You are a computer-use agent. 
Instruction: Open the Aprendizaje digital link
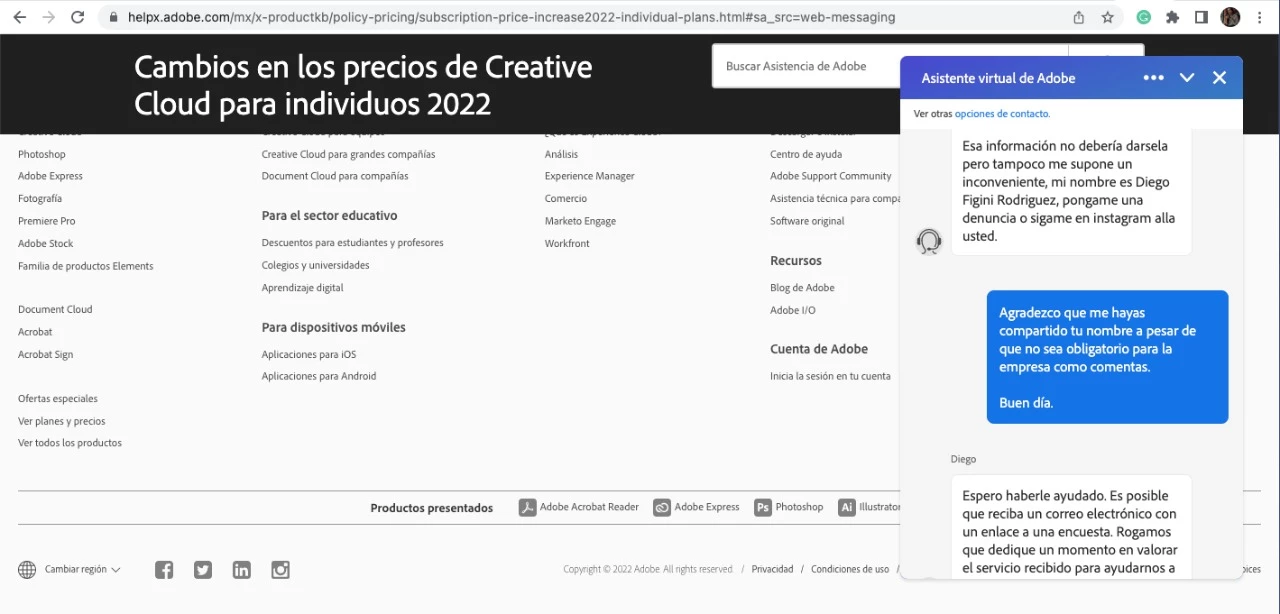(302, 287)
